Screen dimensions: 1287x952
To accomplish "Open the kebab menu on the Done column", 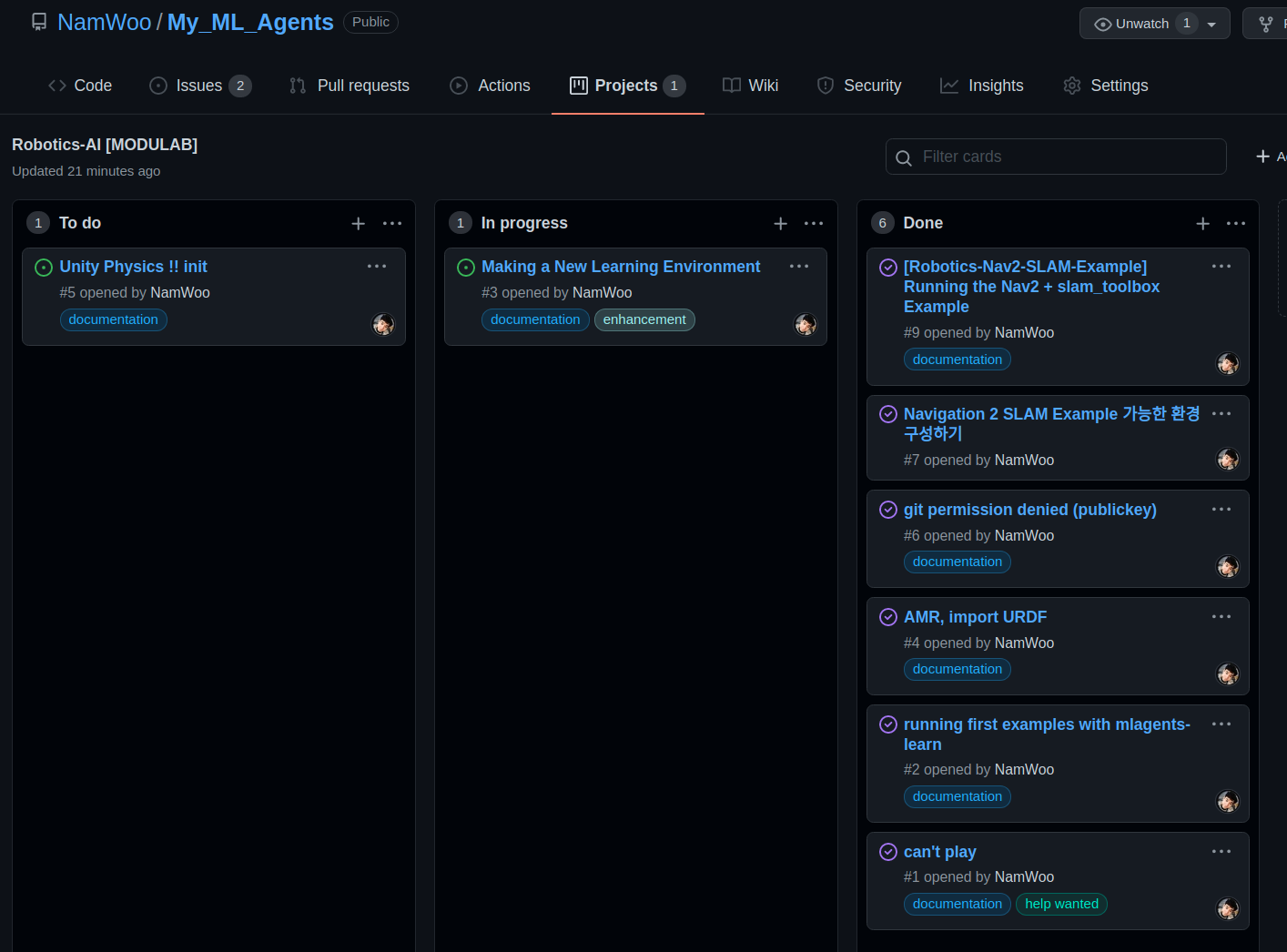I will click(1235, 223).
